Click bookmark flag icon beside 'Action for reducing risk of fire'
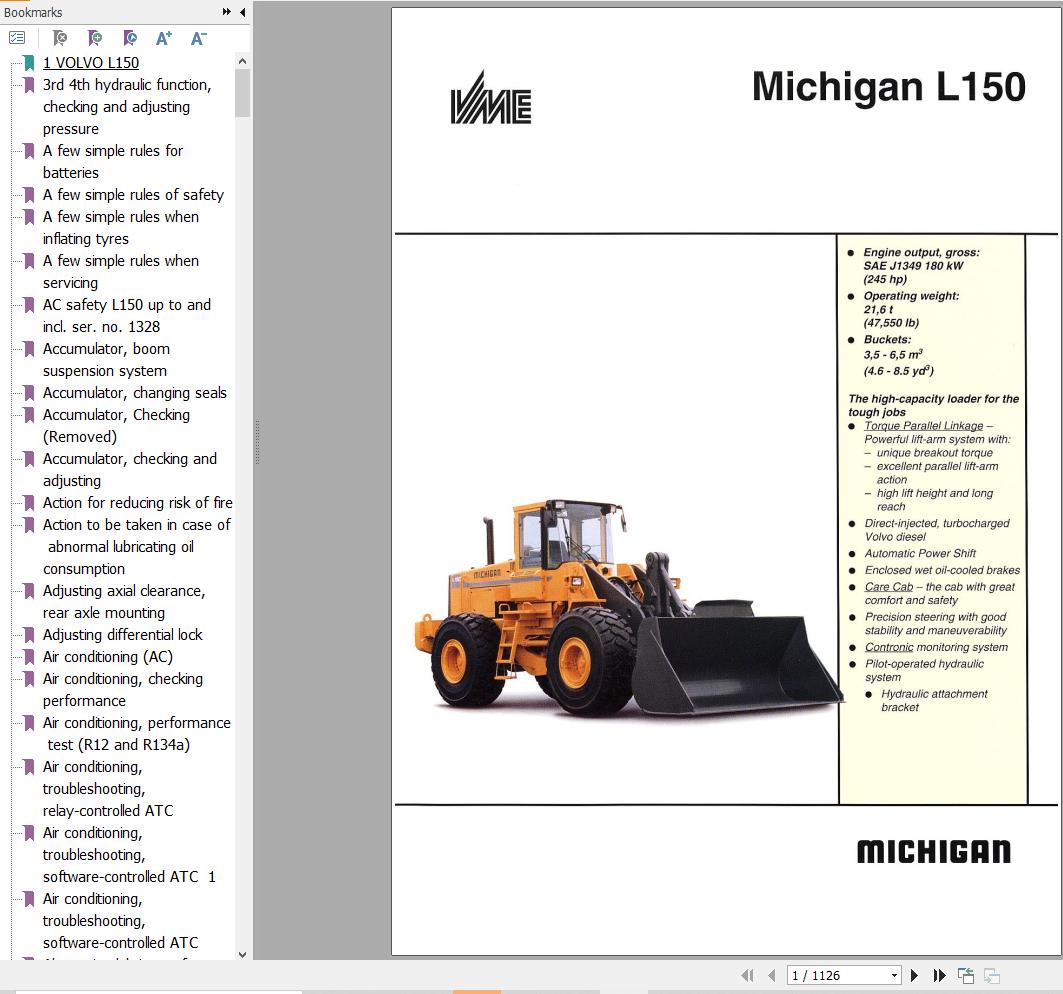1063x994 pixels. coord(29,503)
